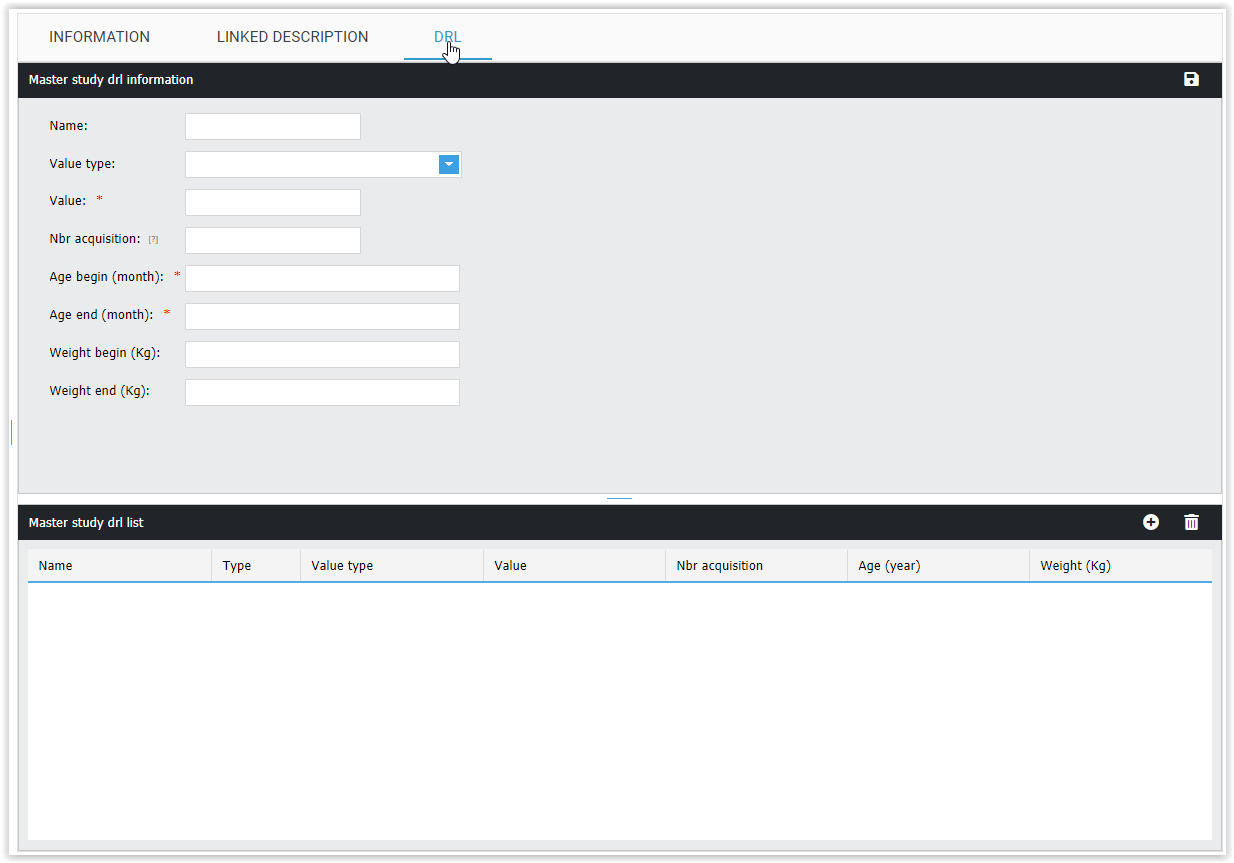Click the Age begin (month) field
Image resolution: width=1234 pixels, height=863 pixels.
(x=322, y=279)
